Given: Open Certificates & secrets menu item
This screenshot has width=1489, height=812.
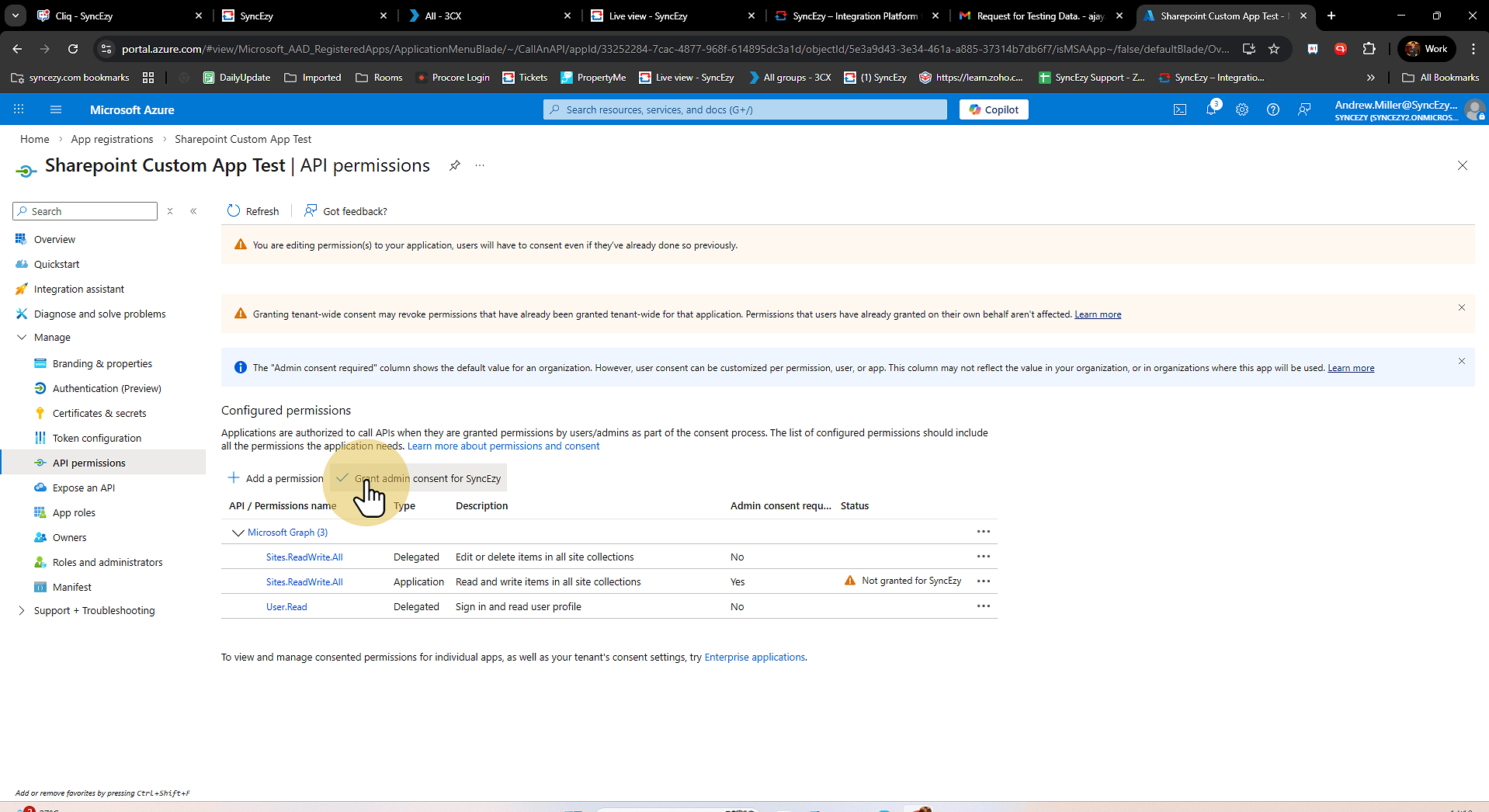Looking at the screenshot, I should click(99, 413).
